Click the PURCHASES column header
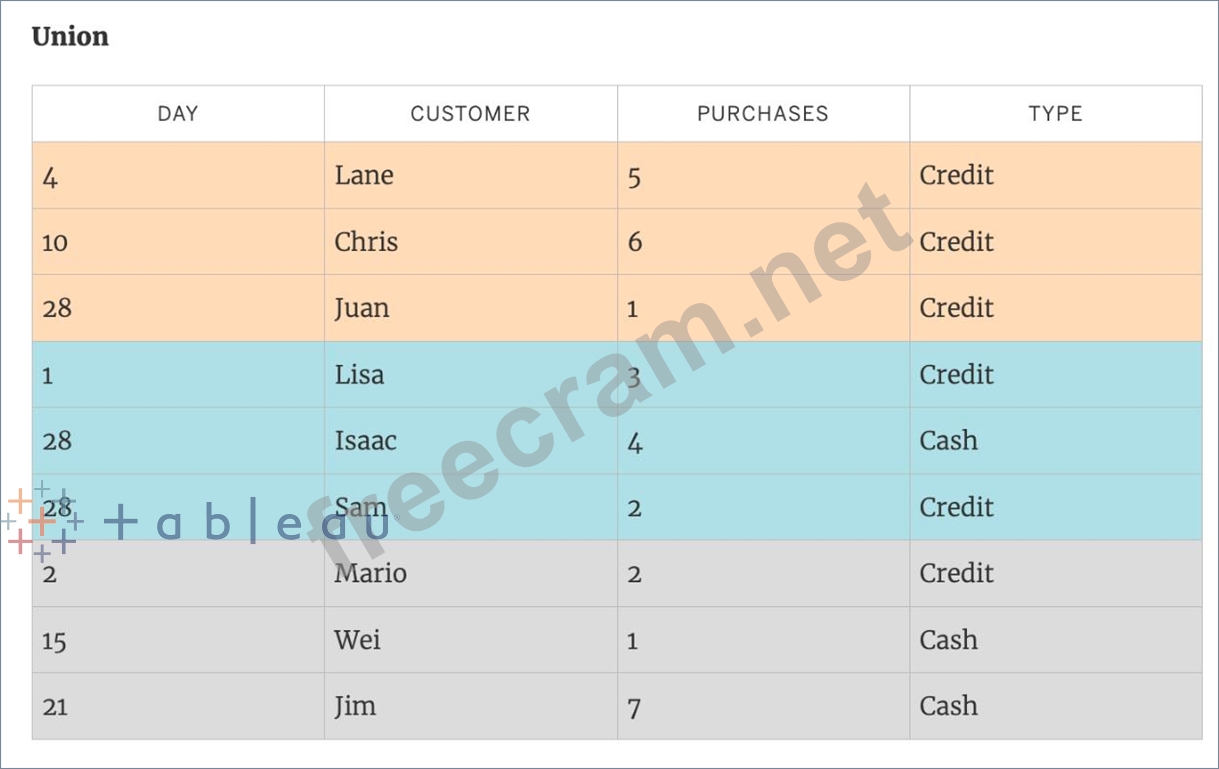This screenshot has width=1219, height=769. click(x=763, y=114)
